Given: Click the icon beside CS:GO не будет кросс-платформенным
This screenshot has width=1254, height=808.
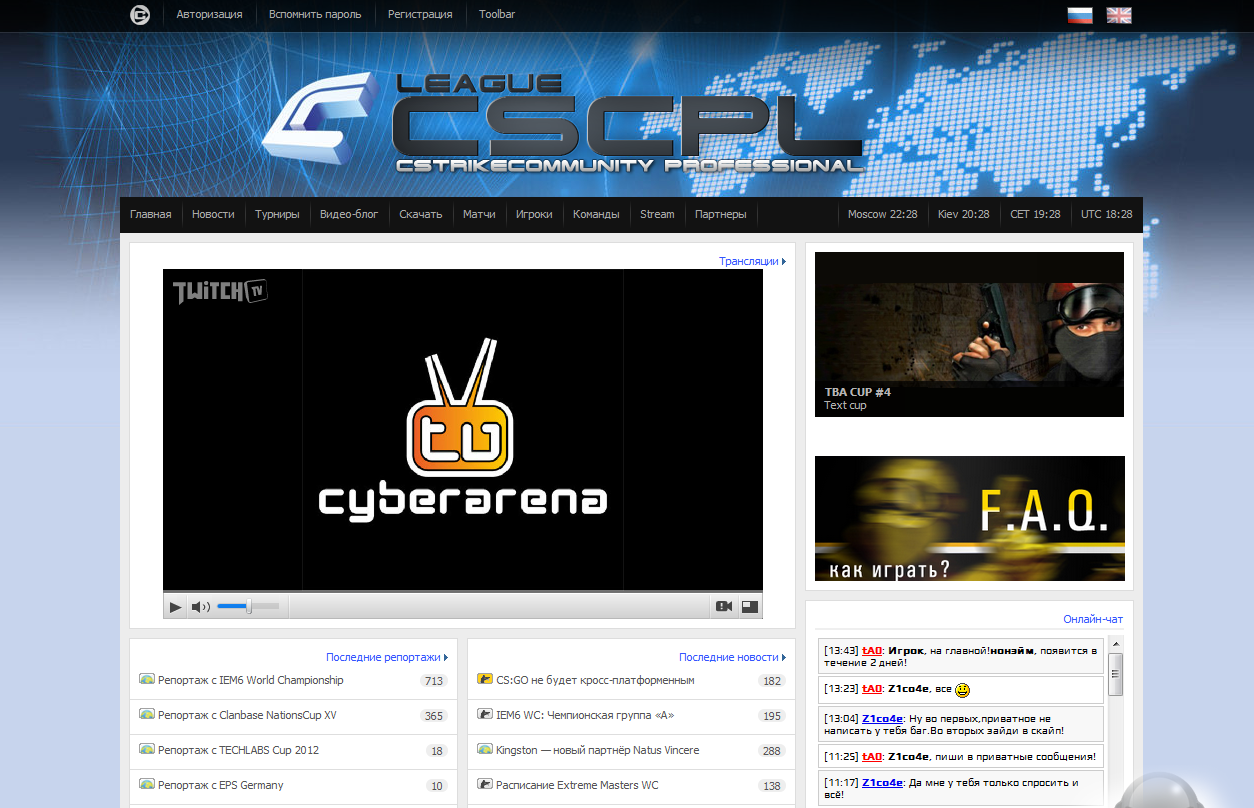Looking at the screenshot, I should point(485,680).
